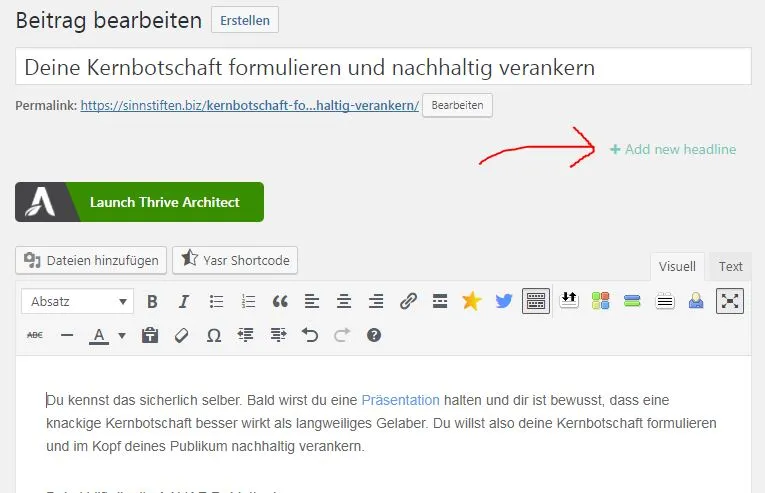Open the sinnstiften.biz permalink URL
The width and height of the screenshot is (765, 493).
[249, 105]
